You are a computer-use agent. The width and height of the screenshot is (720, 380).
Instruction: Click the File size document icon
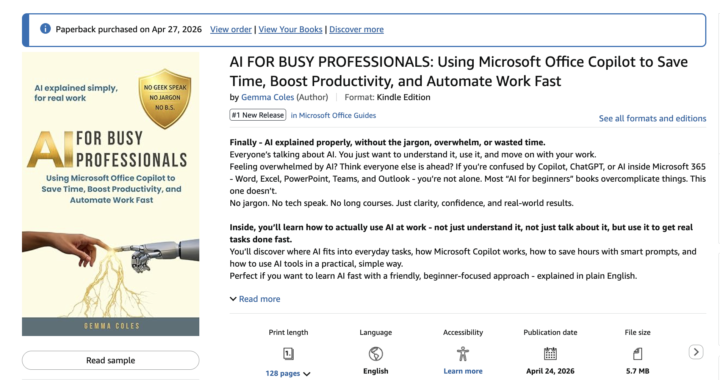pos(637,354)
